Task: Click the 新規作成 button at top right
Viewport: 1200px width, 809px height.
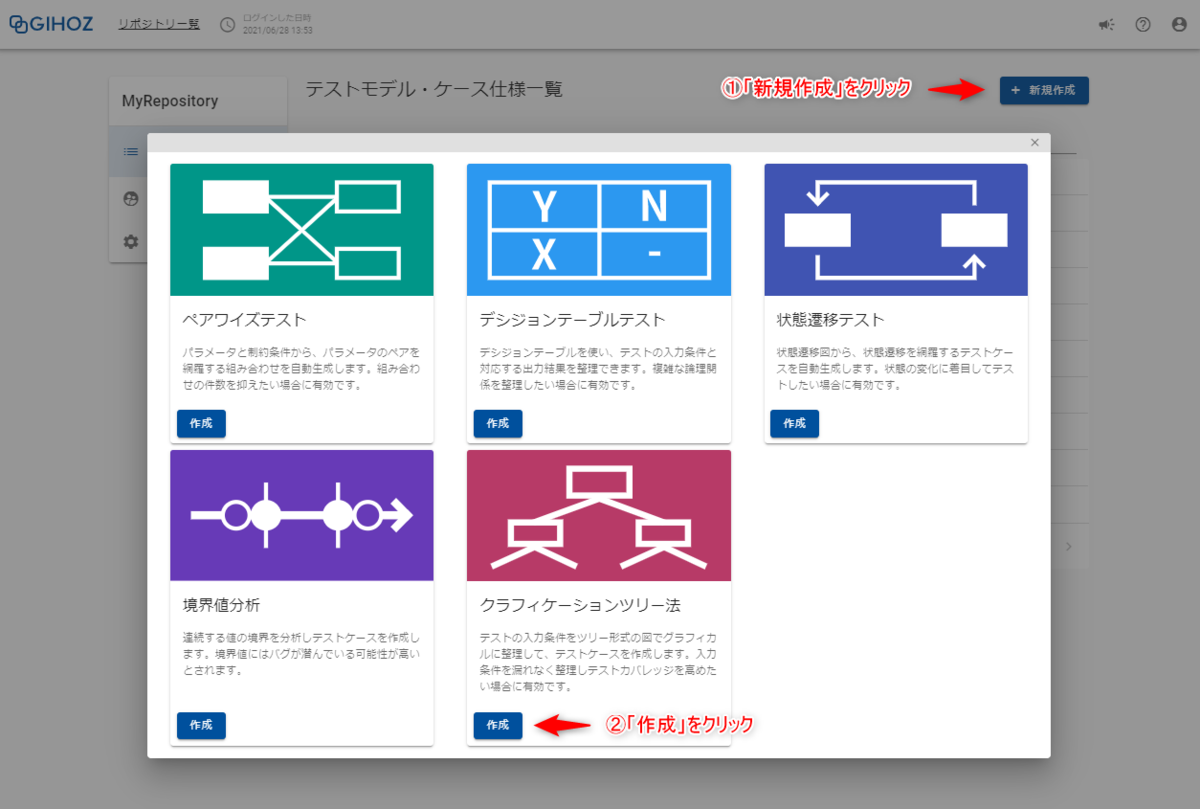Action: [1044, 90]
